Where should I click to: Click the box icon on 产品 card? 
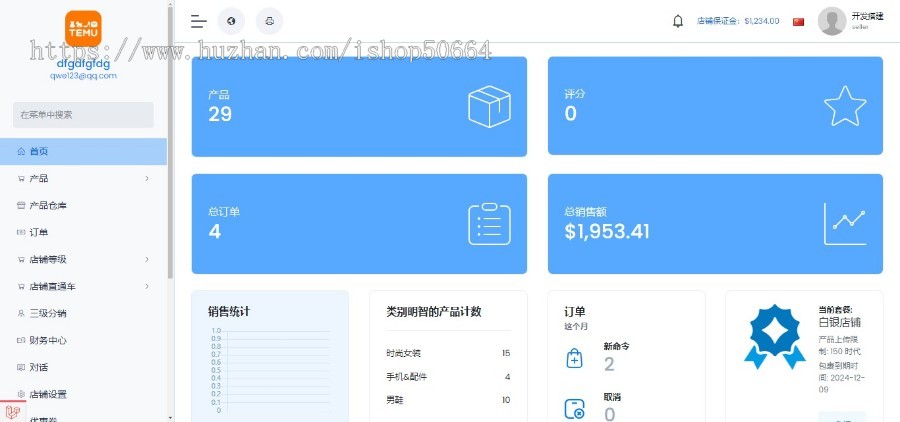point(489,106)
